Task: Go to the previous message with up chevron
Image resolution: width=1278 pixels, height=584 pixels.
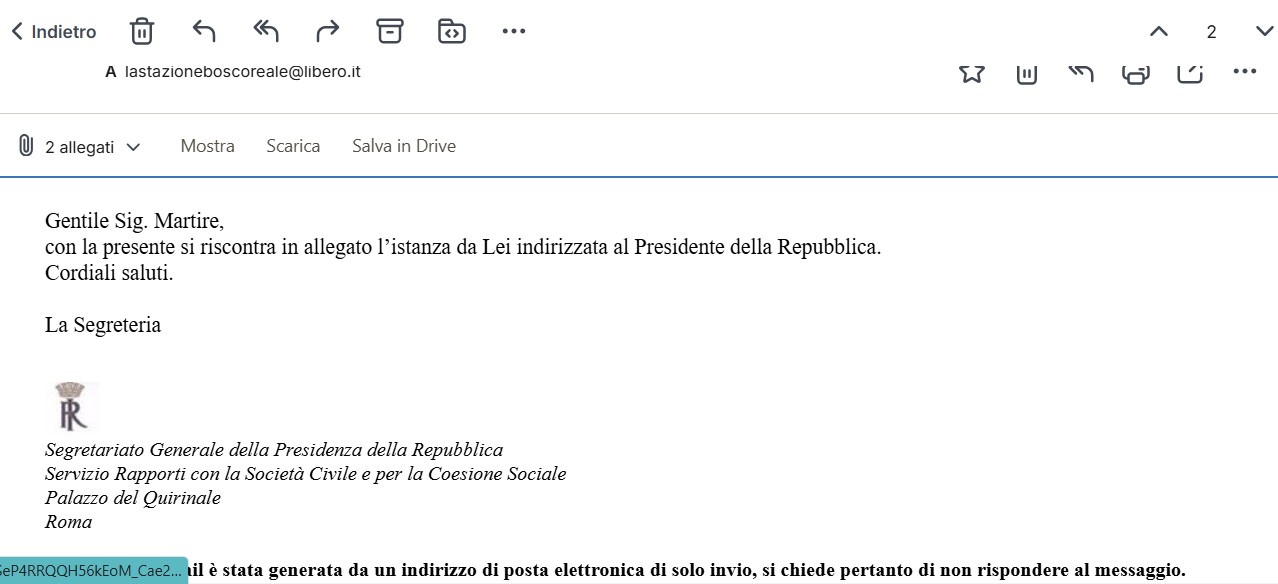Action: (1159, 32)
